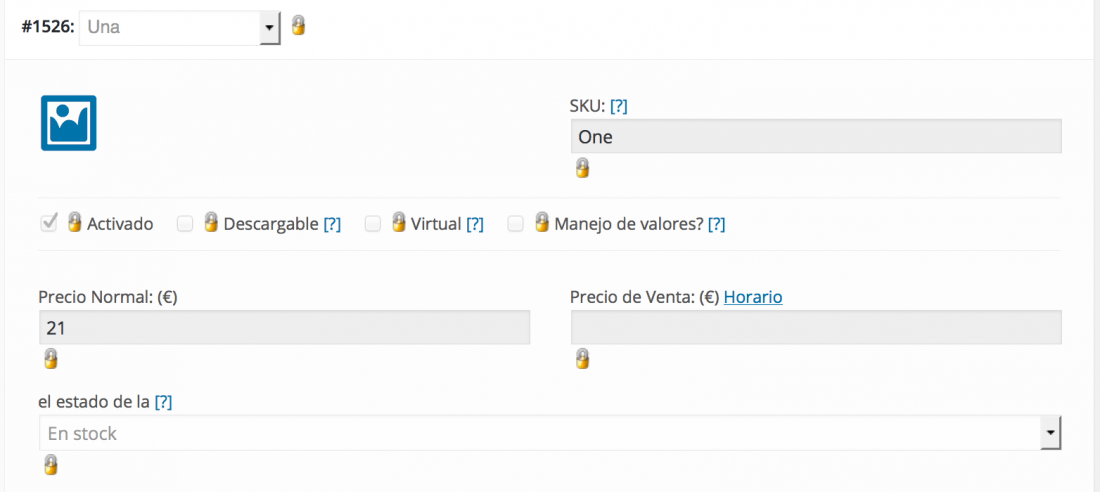Open SKU help [?] link
This screenshot has width=1100, height=492.
pyautogui.click(x=619, y=106)
